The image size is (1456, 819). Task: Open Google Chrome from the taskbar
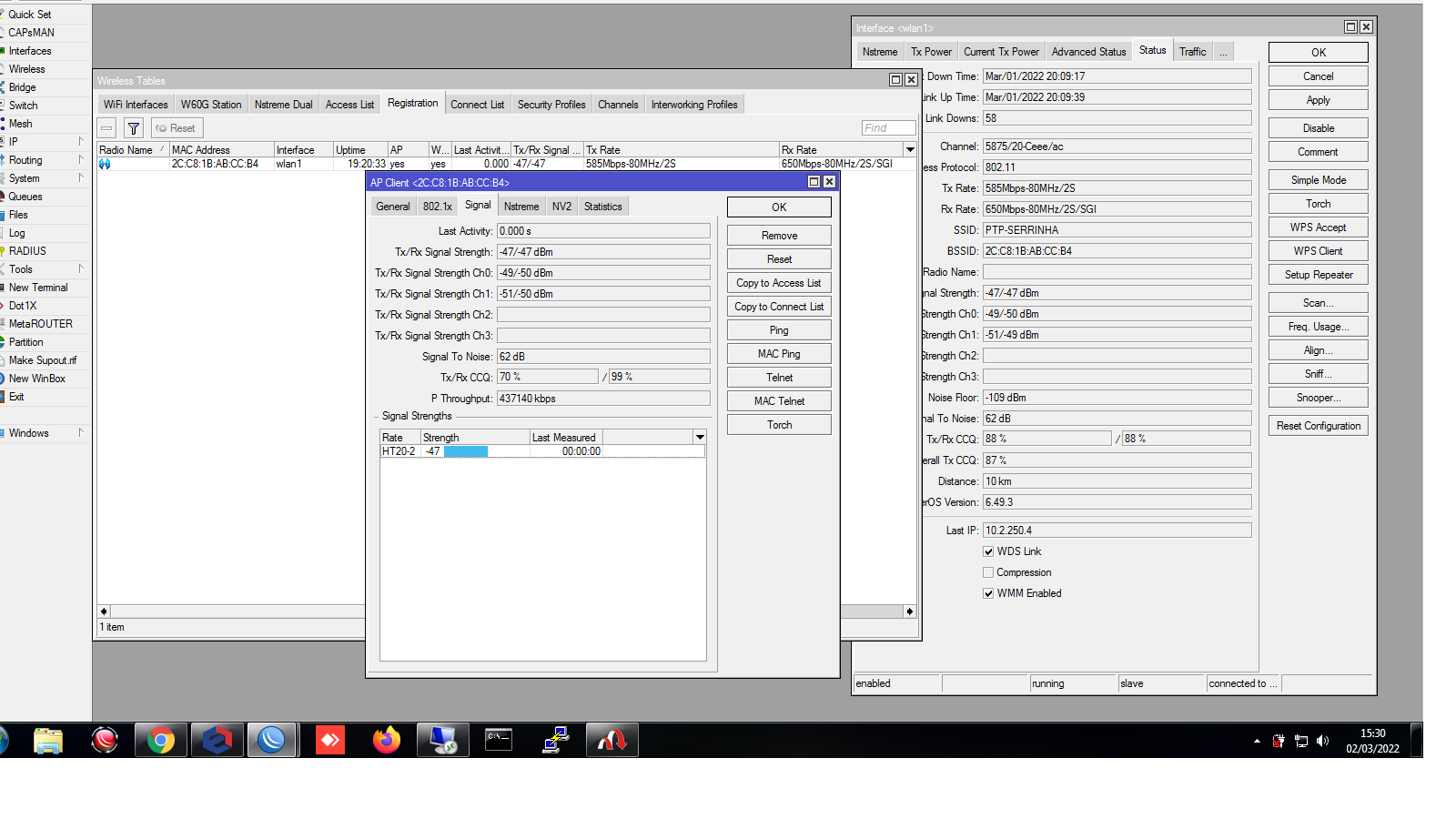(x=161, y=741)
